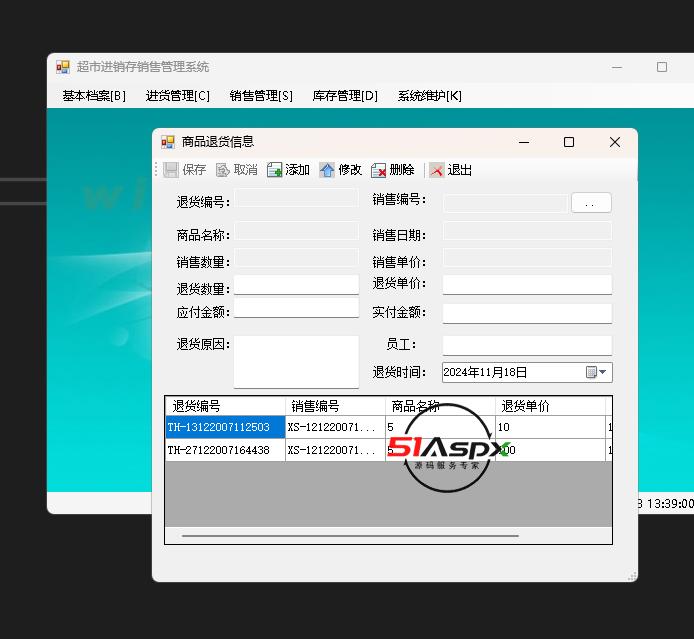
Task: Focus the 退货数量 input field
Action: [296, 285]
